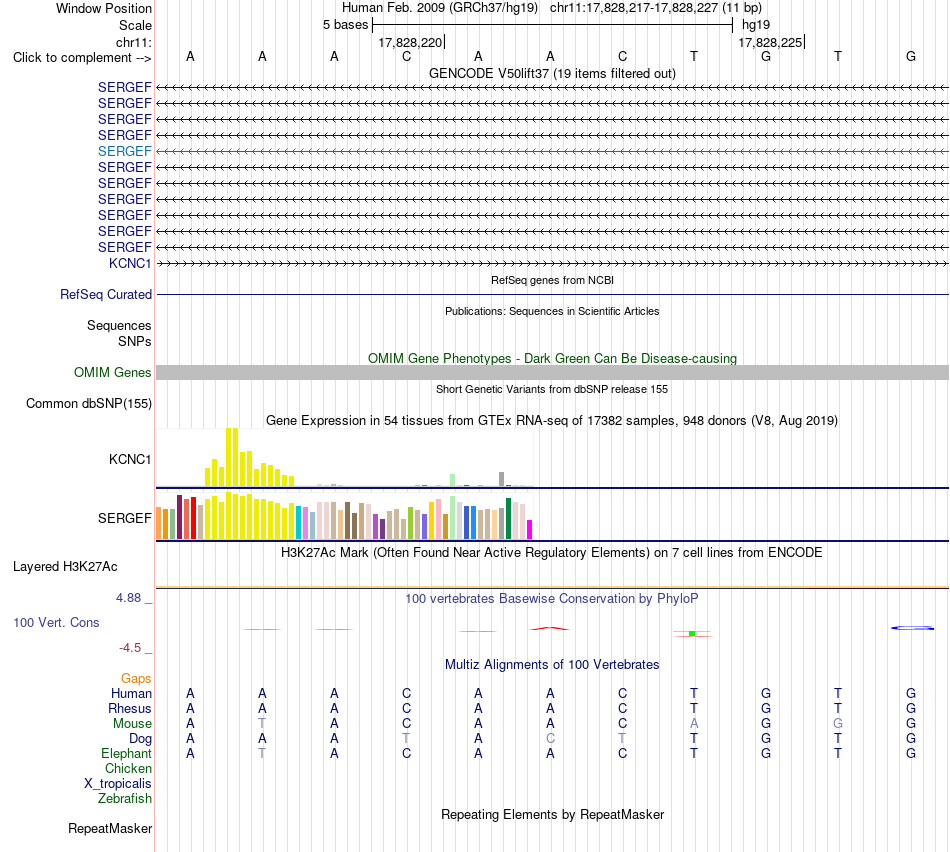Click the Mouse species row label
950x852 pixels.
(132, 724)
